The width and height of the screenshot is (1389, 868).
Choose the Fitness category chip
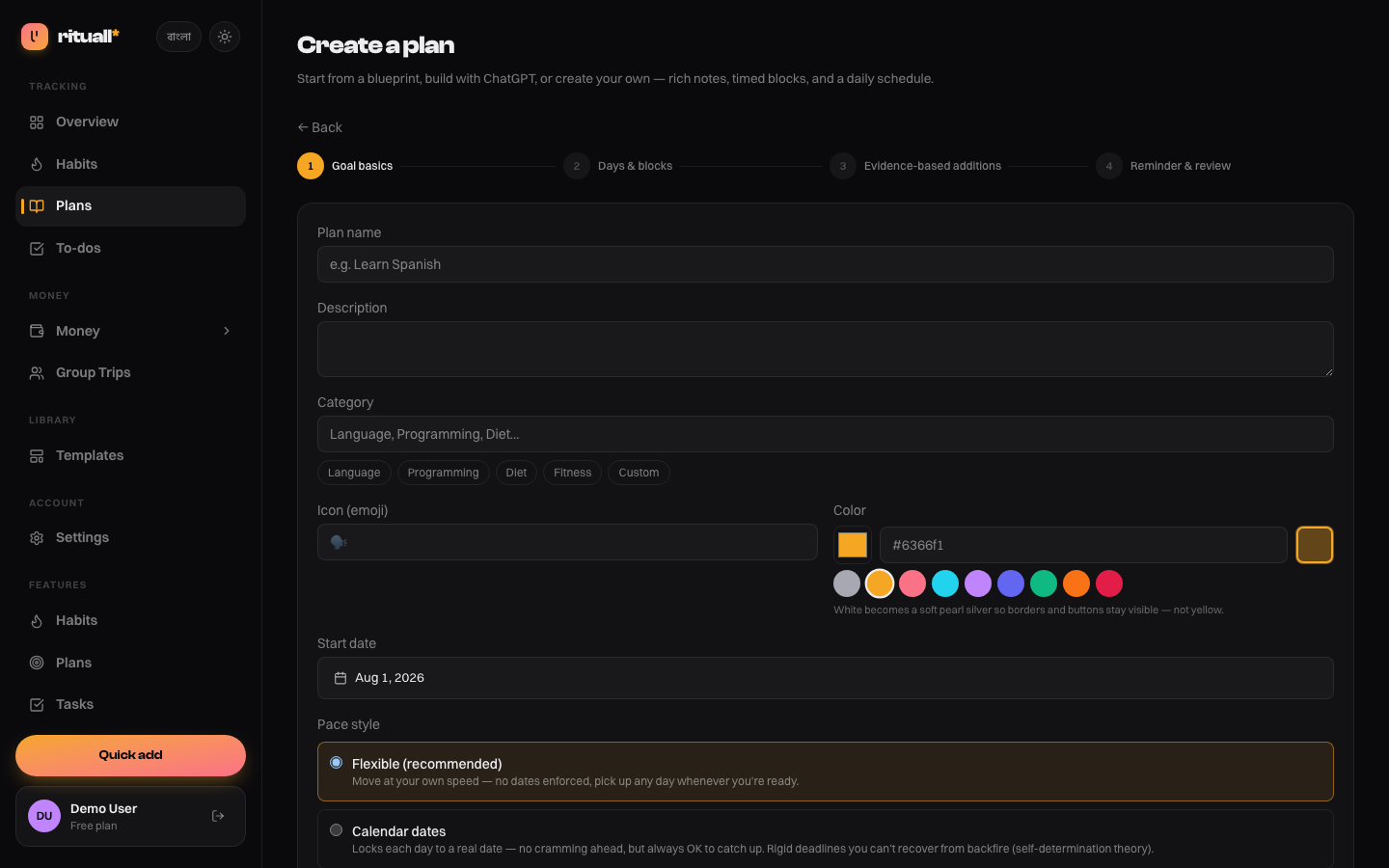tap(572, 473)
